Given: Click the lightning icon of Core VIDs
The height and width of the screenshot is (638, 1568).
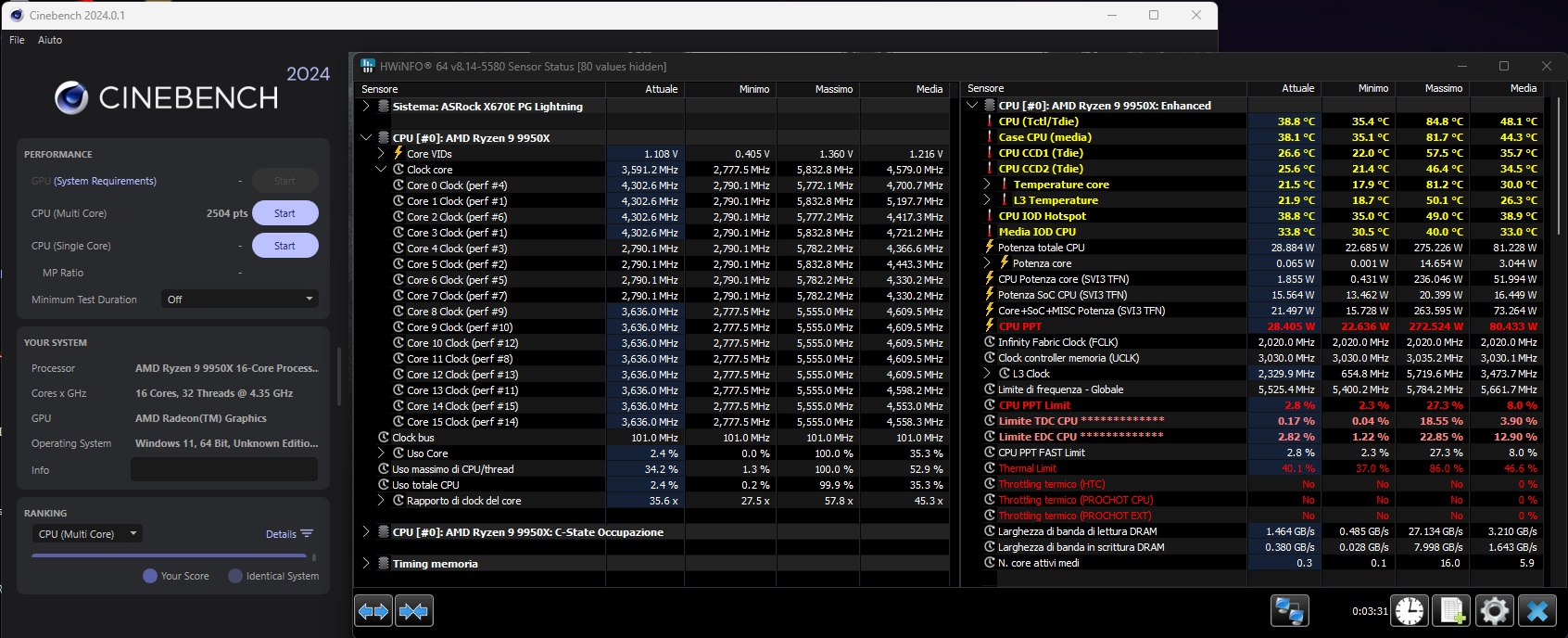Looking at the screenshot, I should tap(398, 153).
